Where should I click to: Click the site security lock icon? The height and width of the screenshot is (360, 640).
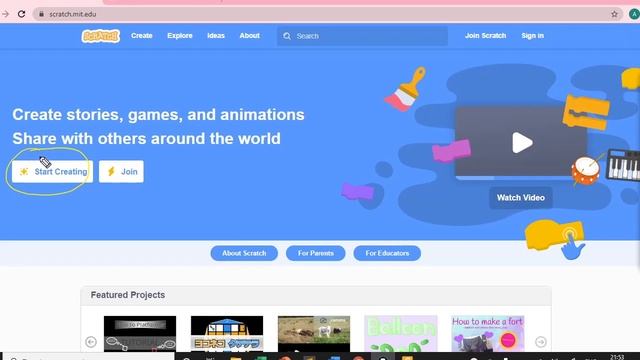pos(41,14)
